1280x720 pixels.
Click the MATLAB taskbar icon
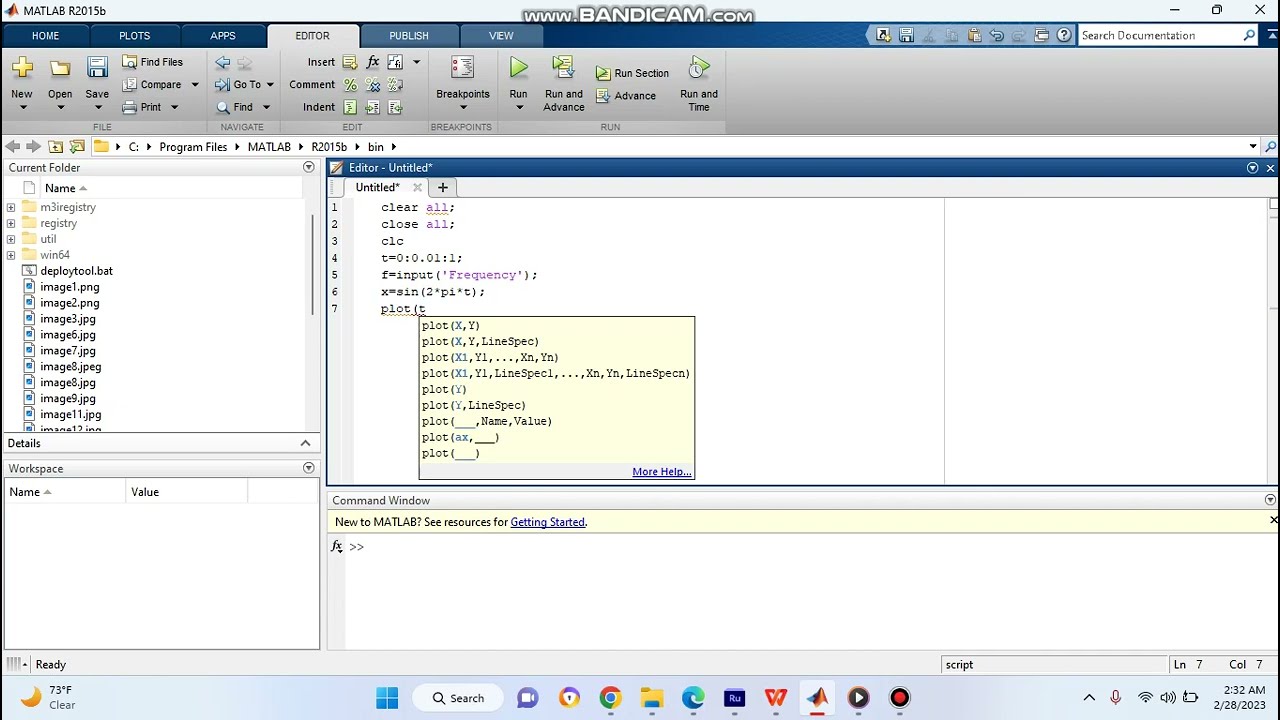817,698
